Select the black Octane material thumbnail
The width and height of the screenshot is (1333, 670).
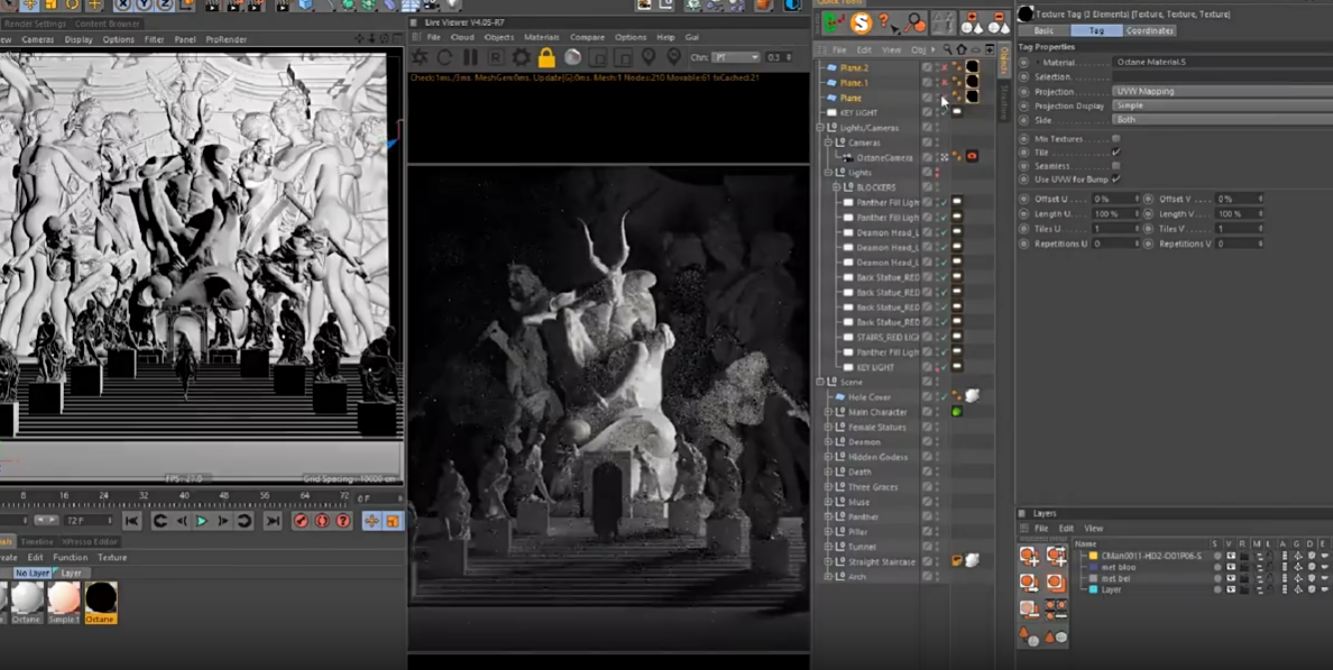[100, 599]
